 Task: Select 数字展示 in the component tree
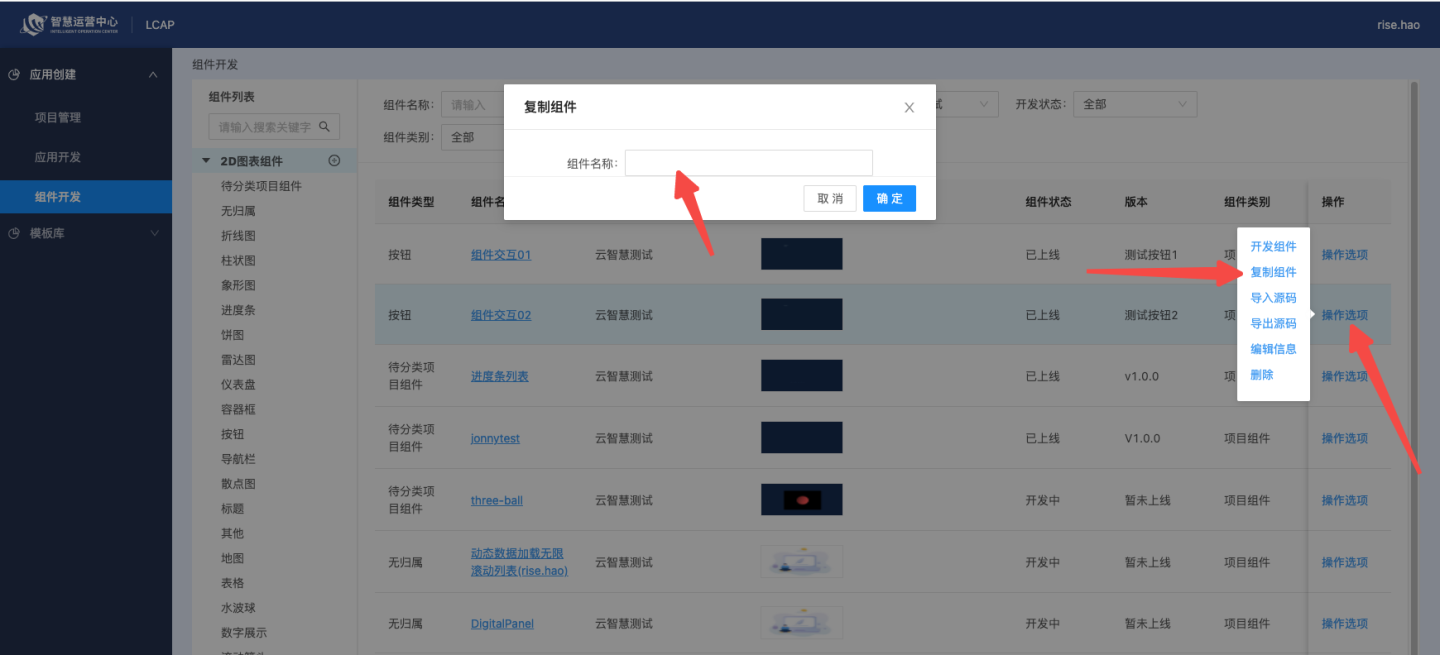pyautogui.click(x=244, y=632)
